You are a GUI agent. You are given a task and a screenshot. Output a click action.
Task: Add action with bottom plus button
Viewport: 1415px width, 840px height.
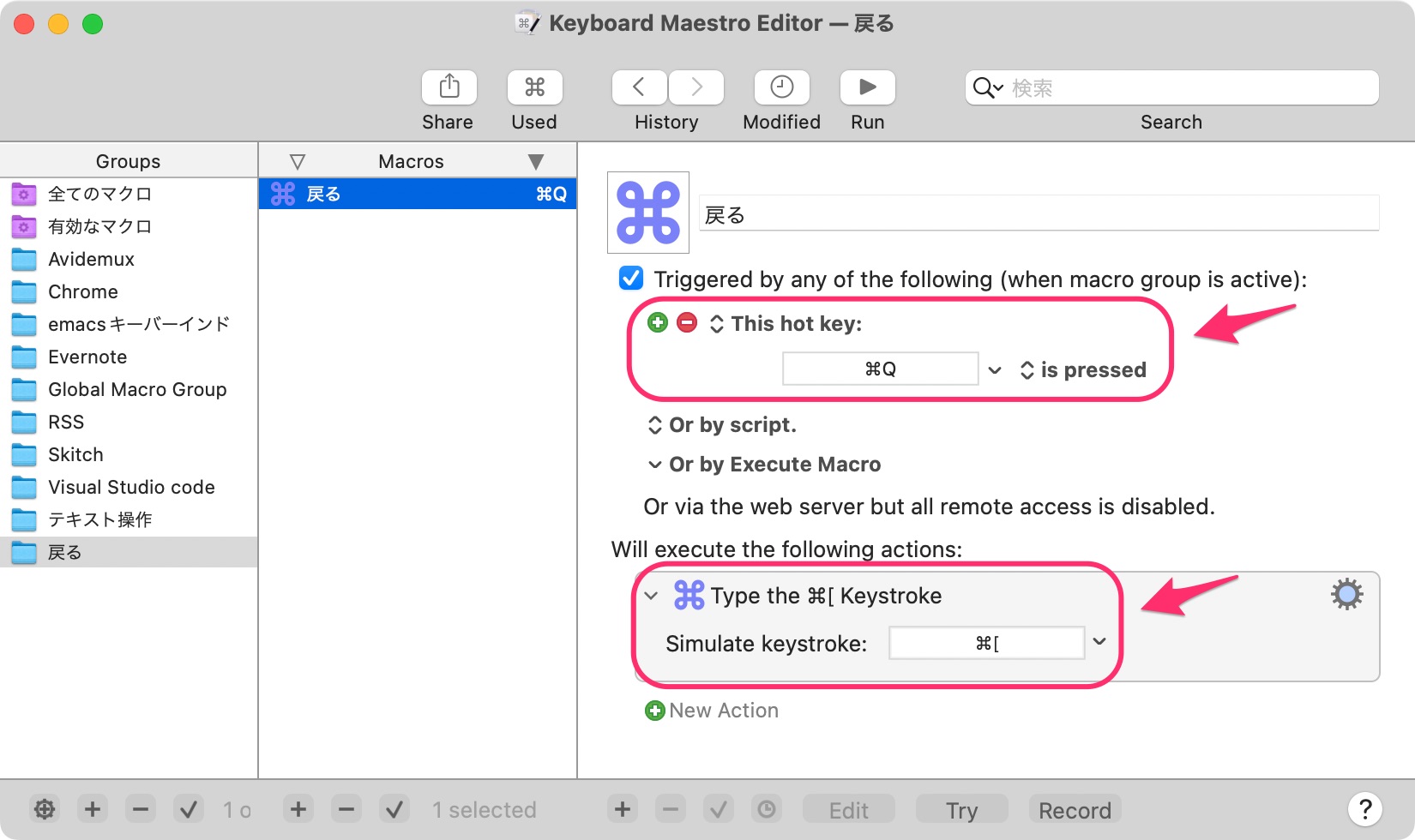pyautogui.click(x=623, y=809)
